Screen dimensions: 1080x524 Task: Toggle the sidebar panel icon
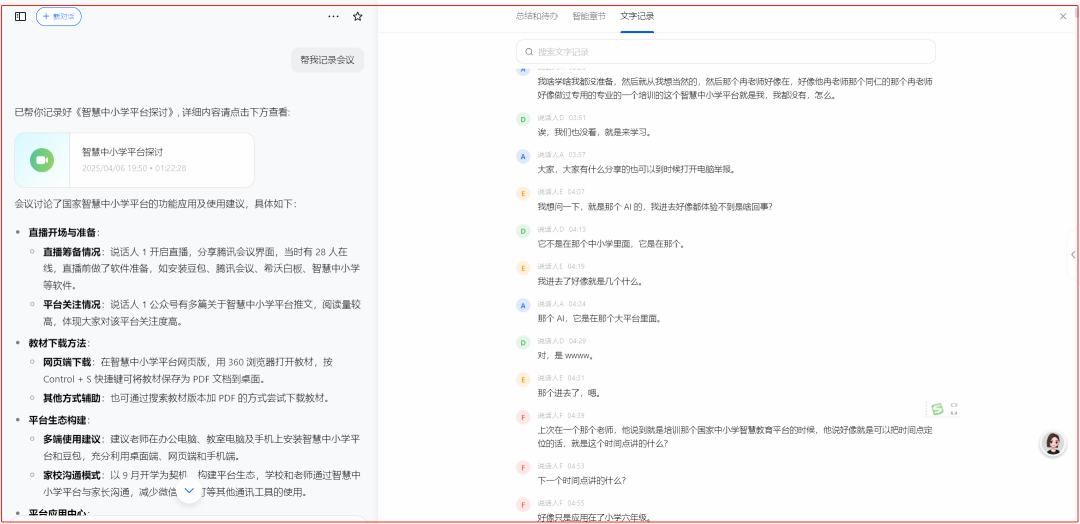[21, 17]
